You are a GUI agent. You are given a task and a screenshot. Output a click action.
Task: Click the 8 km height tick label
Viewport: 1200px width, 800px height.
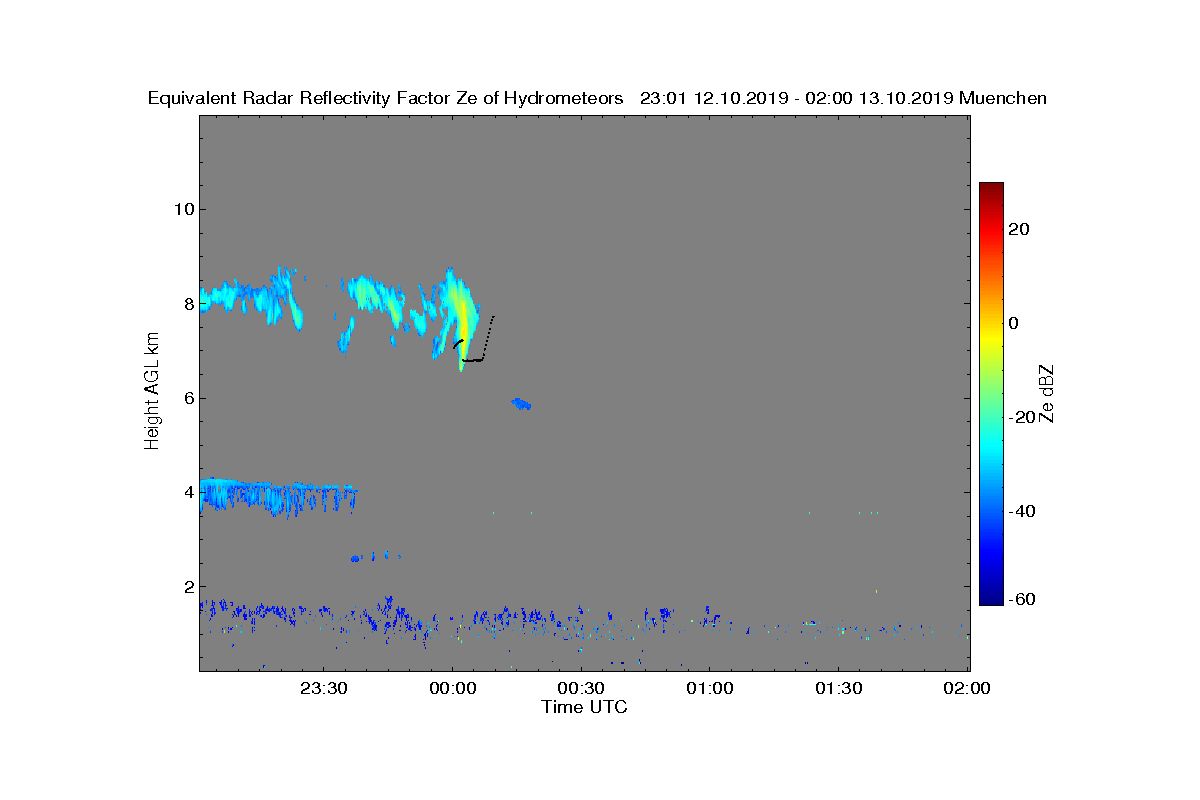tap(187, 304)
